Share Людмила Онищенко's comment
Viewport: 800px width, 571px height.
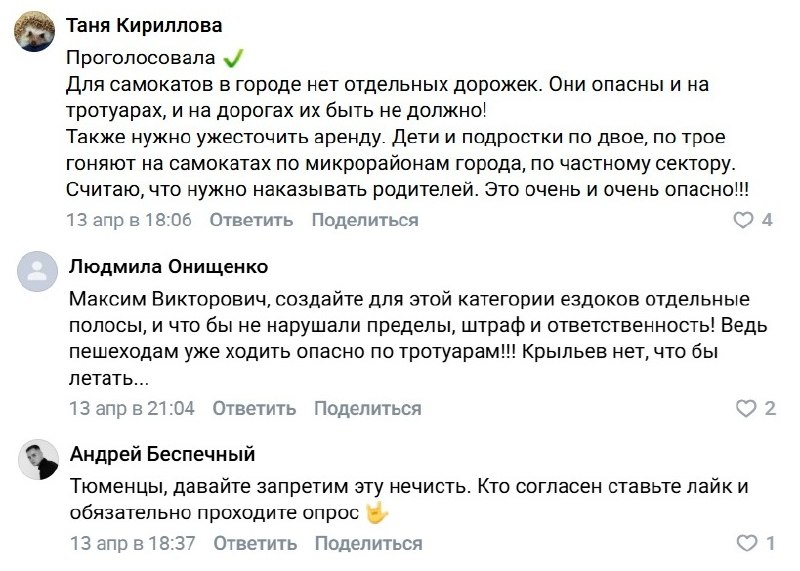pos(367,408)
